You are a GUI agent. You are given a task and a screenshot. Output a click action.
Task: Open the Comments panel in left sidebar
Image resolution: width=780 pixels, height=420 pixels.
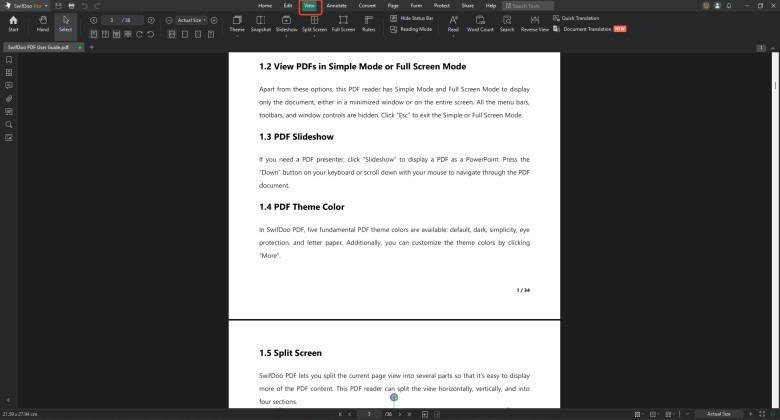tap(9, 86)
